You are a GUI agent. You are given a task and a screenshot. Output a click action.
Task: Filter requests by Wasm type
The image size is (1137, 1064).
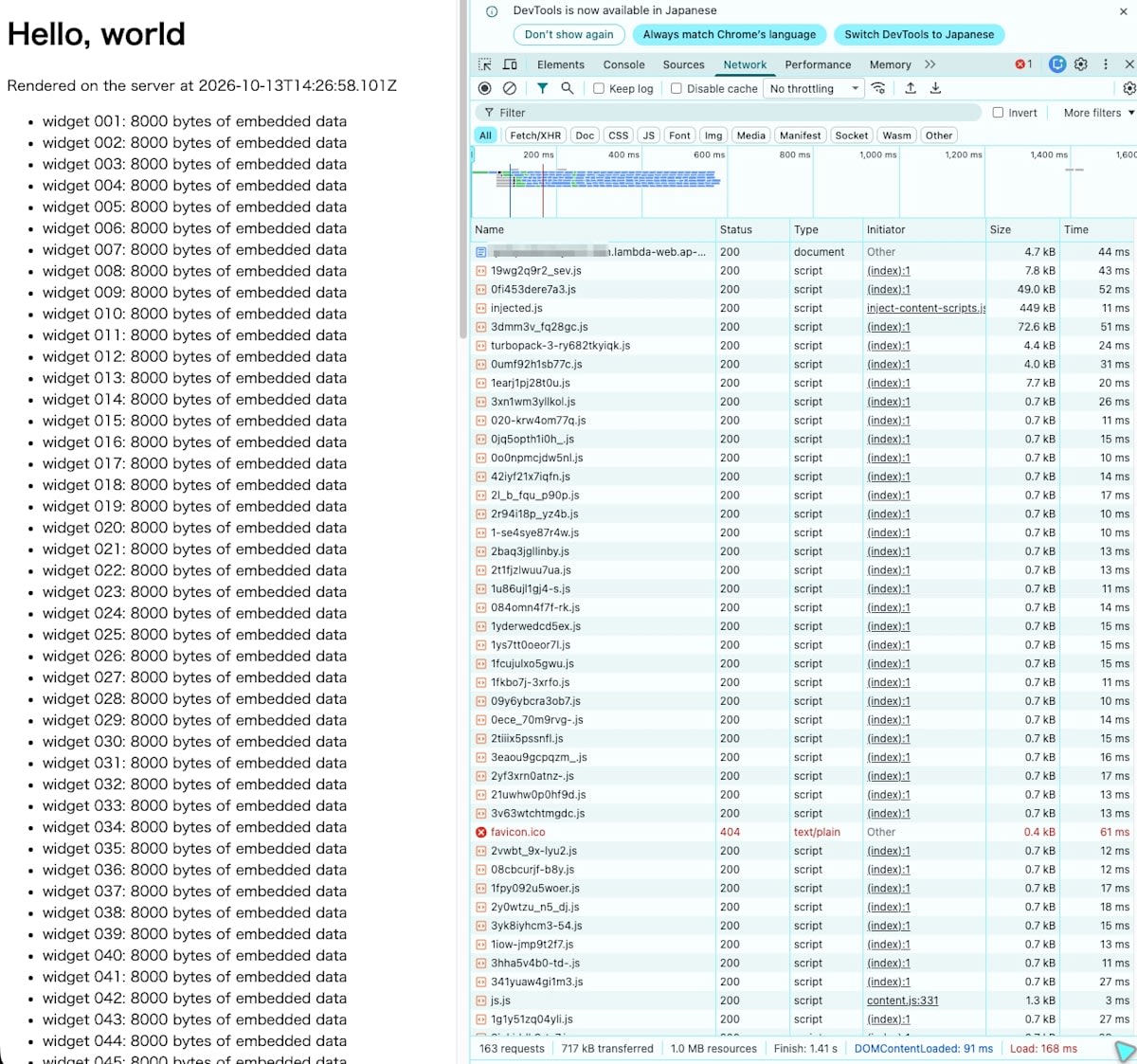pos(897,135)
